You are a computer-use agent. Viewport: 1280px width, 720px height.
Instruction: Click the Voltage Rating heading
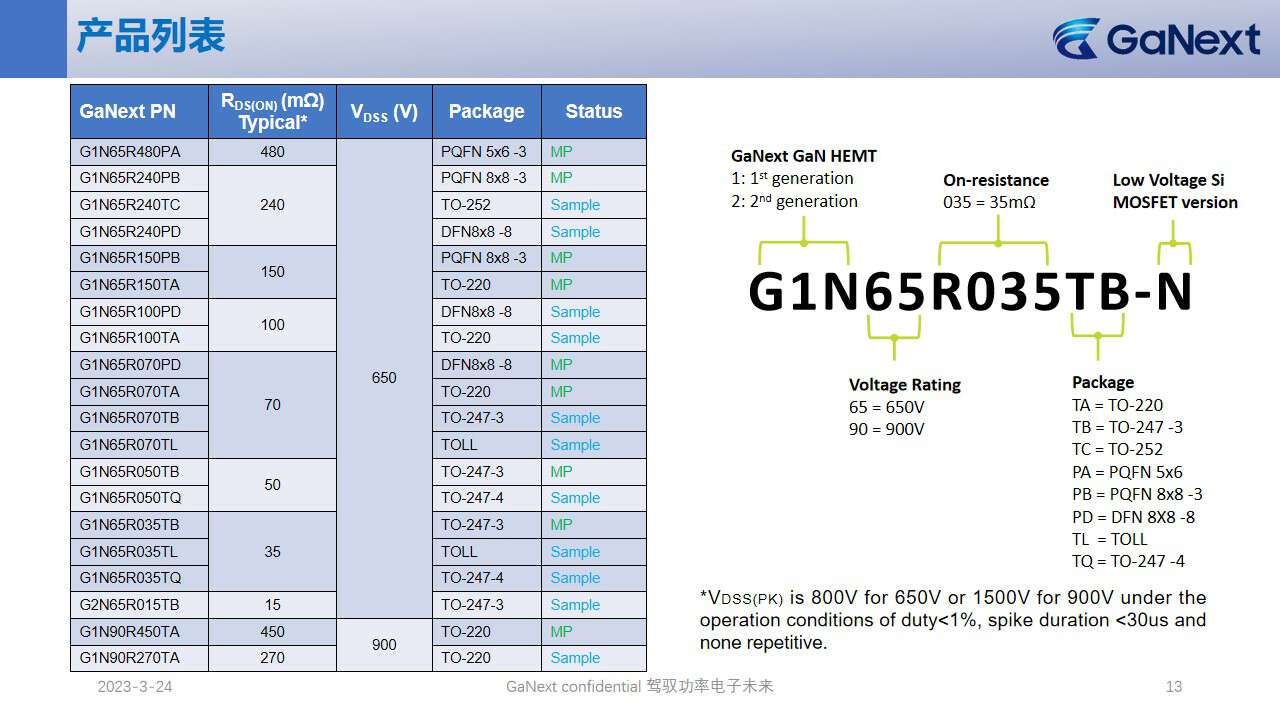[x=904, y=385]
